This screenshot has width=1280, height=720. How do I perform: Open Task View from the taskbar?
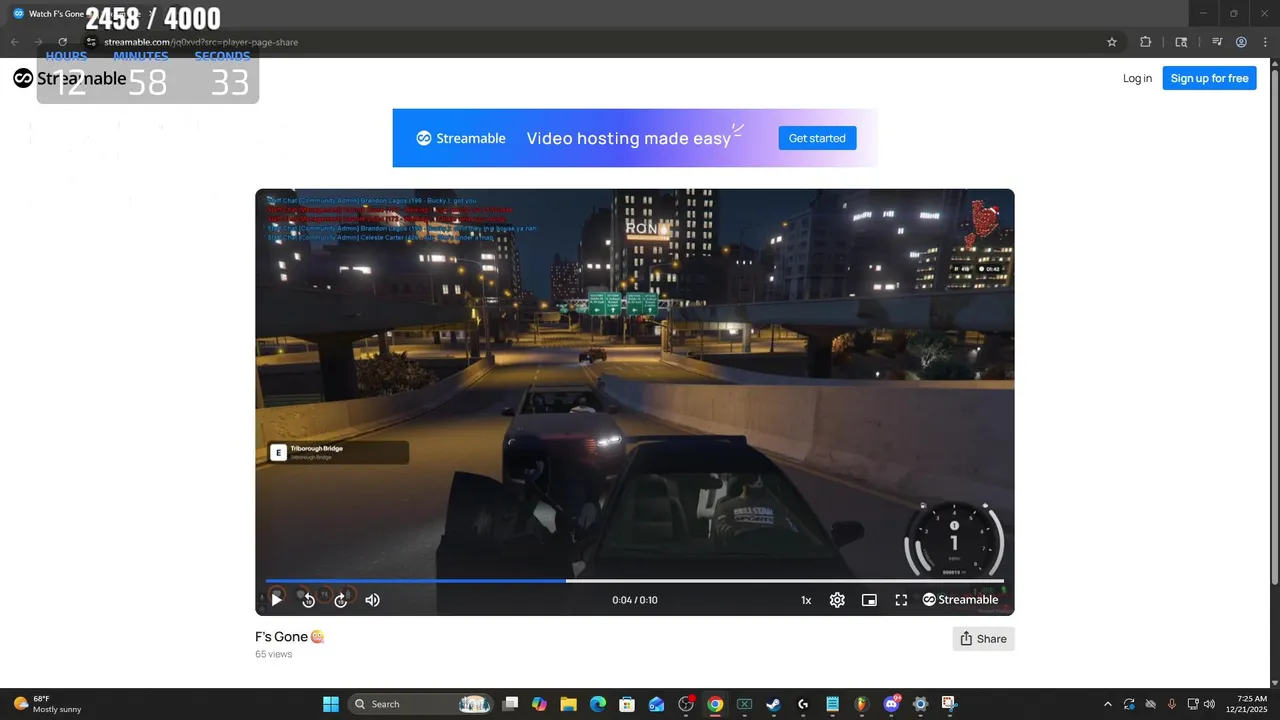pyautogui.click(x=510, y=704)
